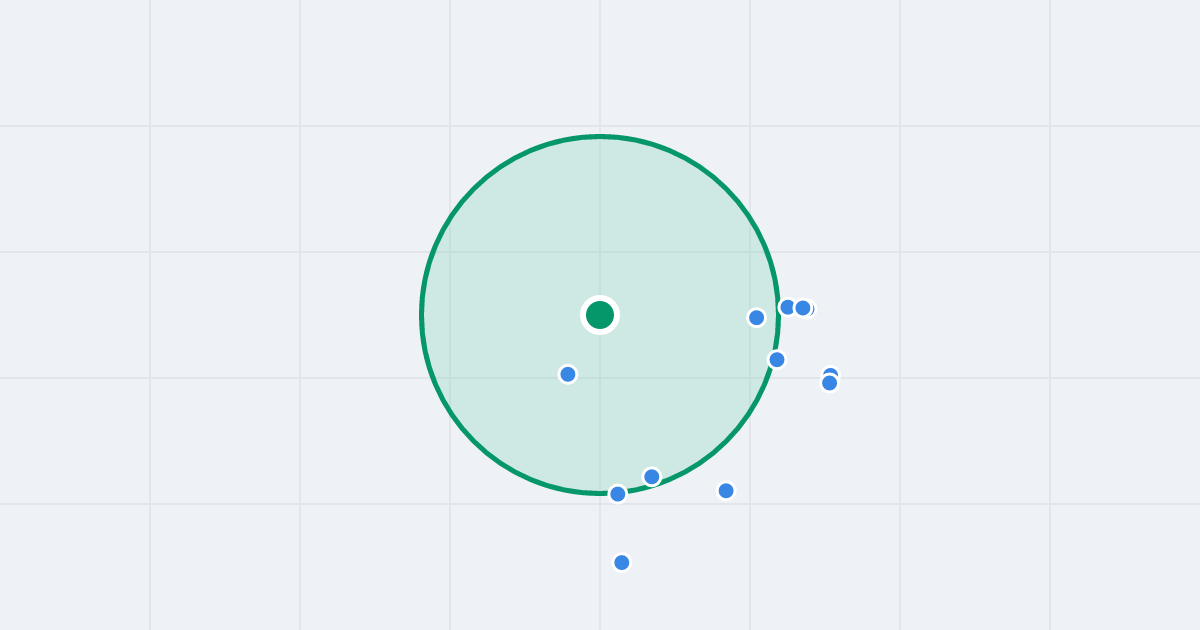Click the blue dot on the circle's bottommost outline
Screen dimensions: 1200x630
tap(618, 493)
